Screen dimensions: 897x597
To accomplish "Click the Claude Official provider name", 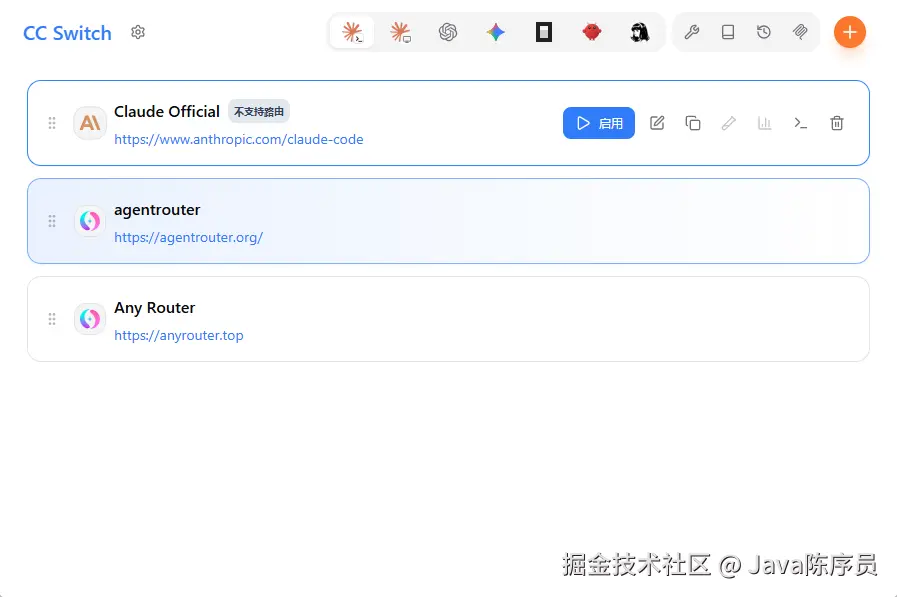I will click(166, 112).
